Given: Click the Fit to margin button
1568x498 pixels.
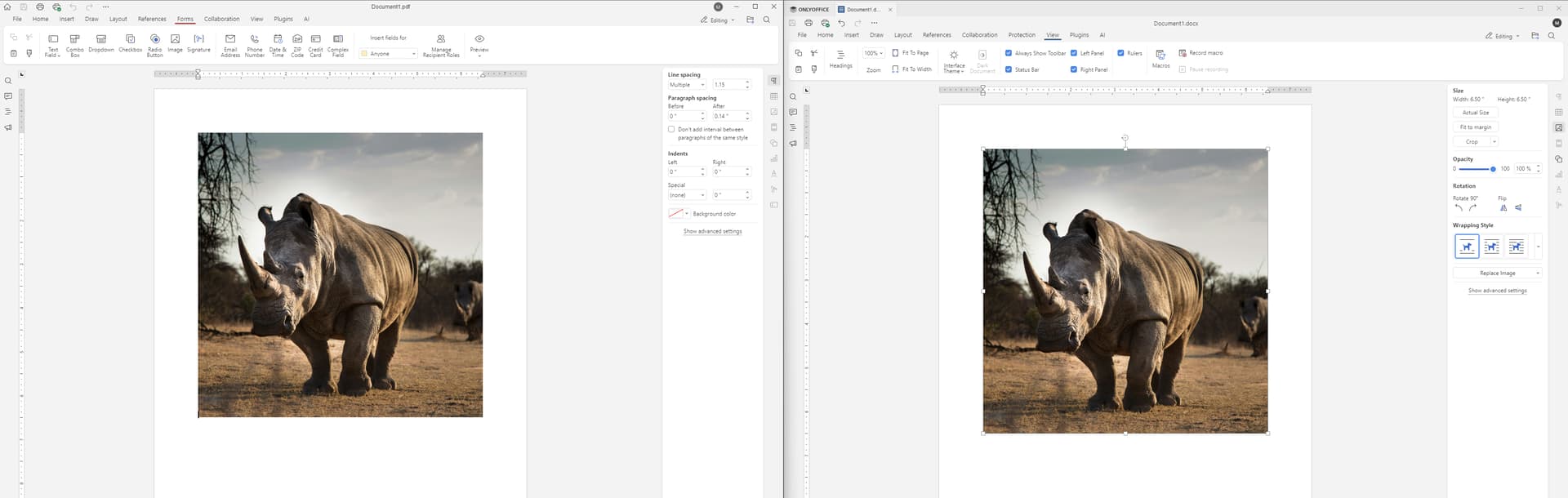Looking at the screenshot, I should (x=1475, y=127).
